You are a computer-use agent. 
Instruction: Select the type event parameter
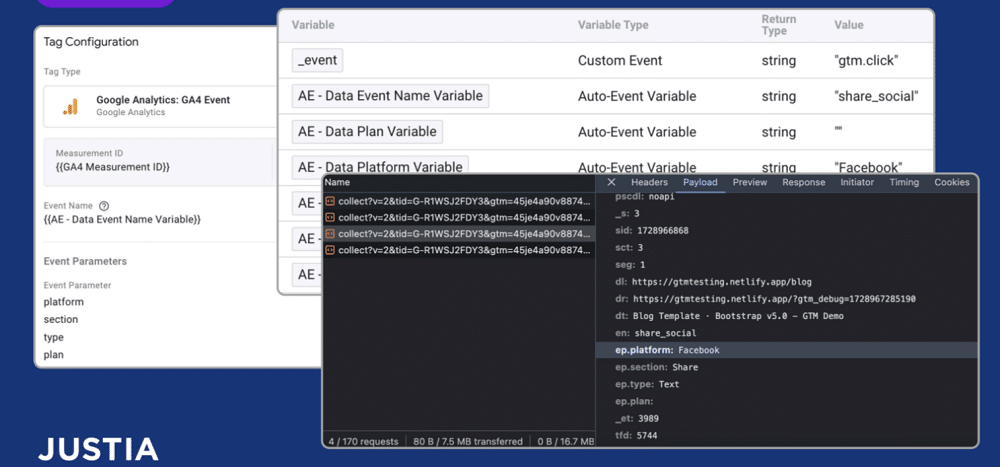coord(54,337)
